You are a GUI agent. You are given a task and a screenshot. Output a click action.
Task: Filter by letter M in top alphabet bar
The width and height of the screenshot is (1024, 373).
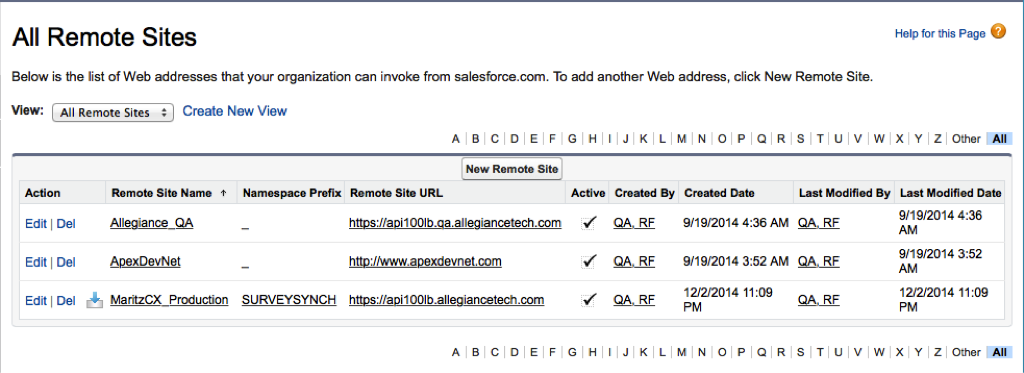point(681,138)
